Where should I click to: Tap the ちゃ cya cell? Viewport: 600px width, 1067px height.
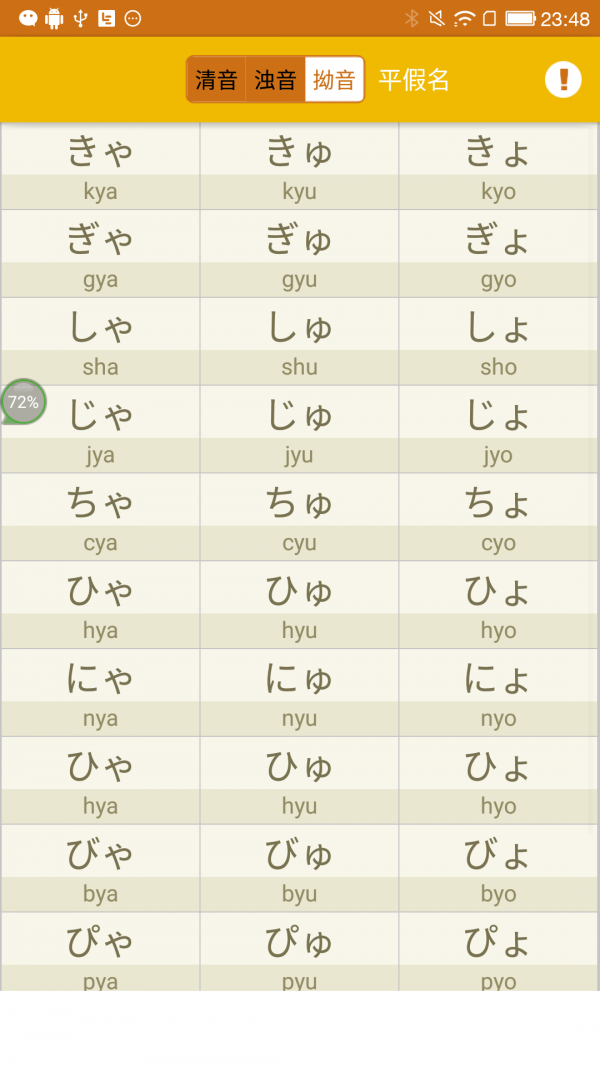coord(100,518)
